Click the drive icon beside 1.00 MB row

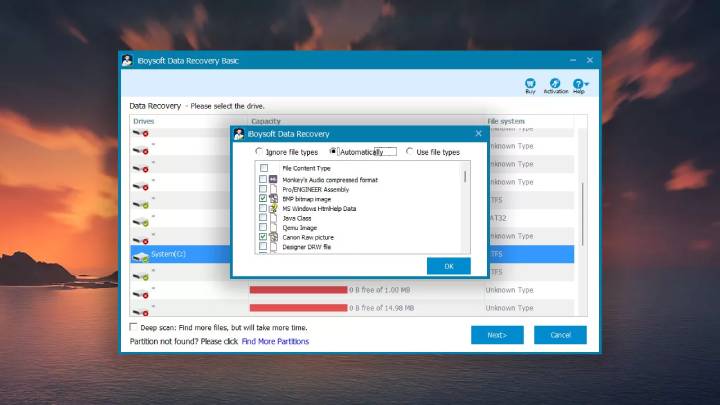point(141,294)
